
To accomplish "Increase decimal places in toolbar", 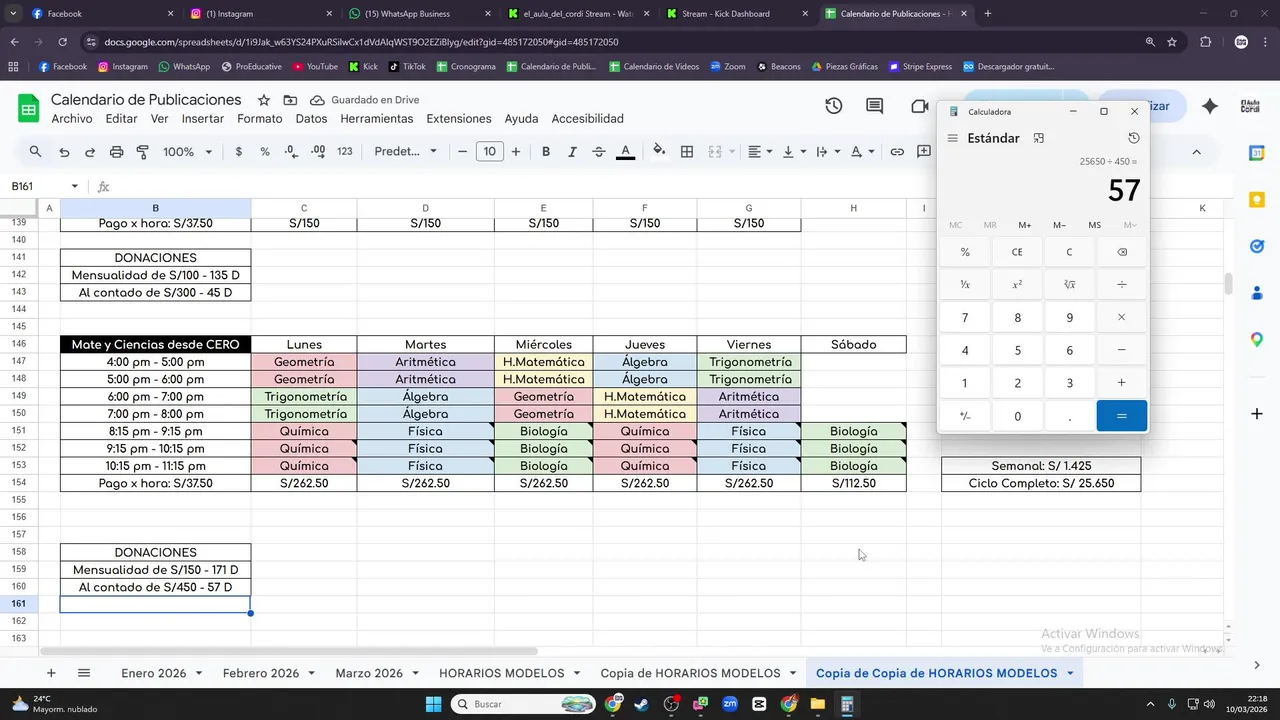I will [x=318, y=152].
